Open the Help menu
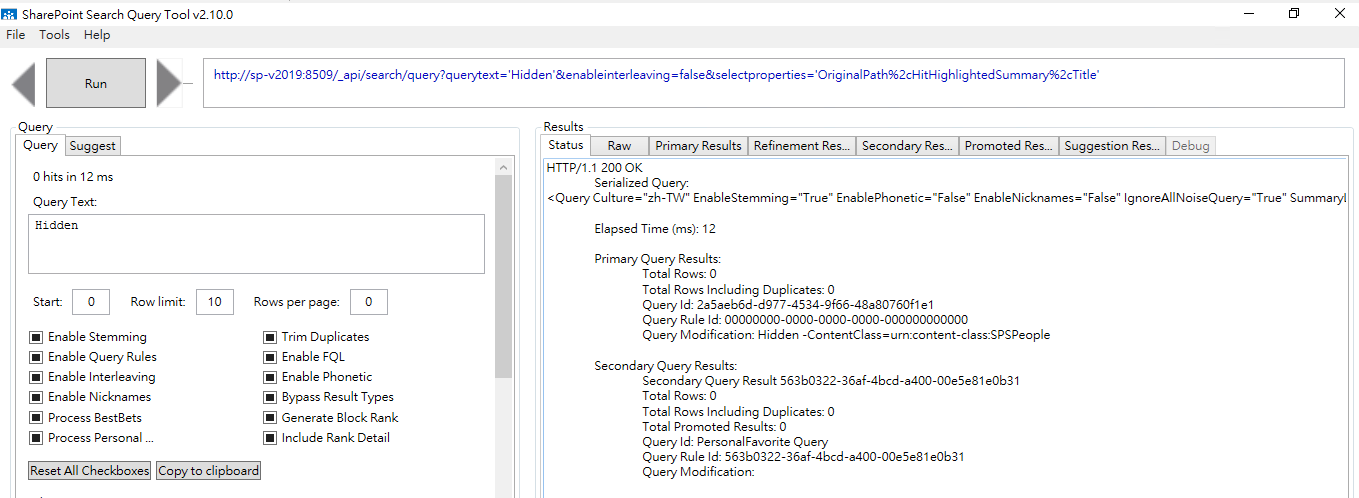 point(97,35)
